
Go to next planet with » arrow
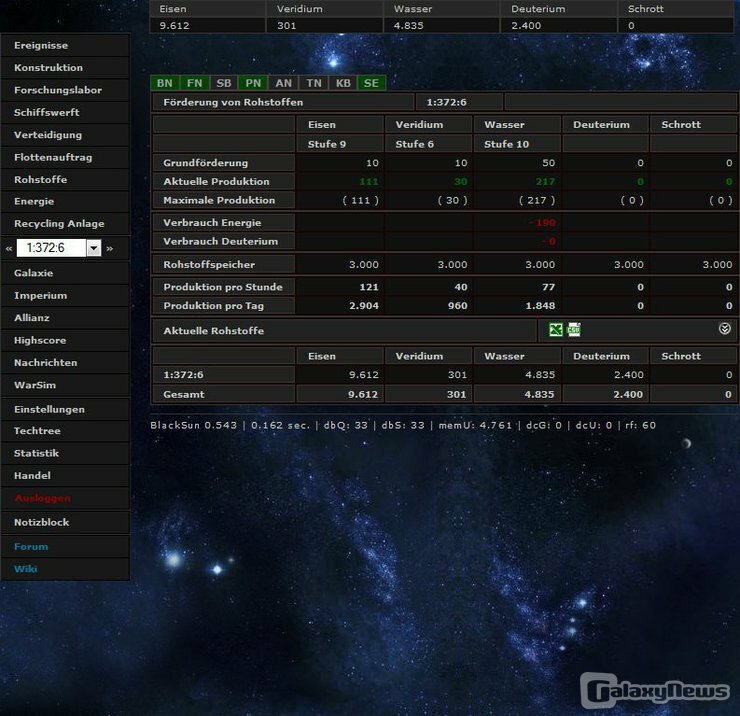(110, 248)
